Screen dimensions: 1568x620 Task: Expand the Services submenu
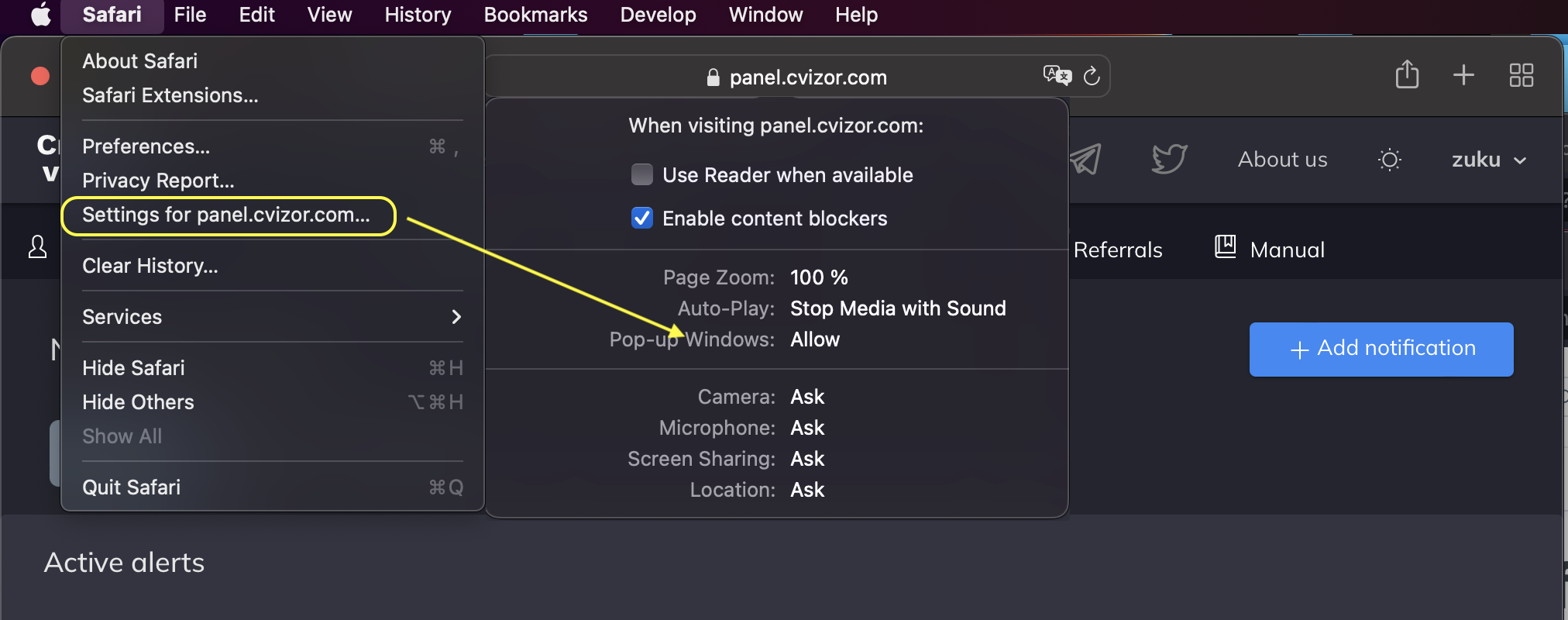coord(271,317)
